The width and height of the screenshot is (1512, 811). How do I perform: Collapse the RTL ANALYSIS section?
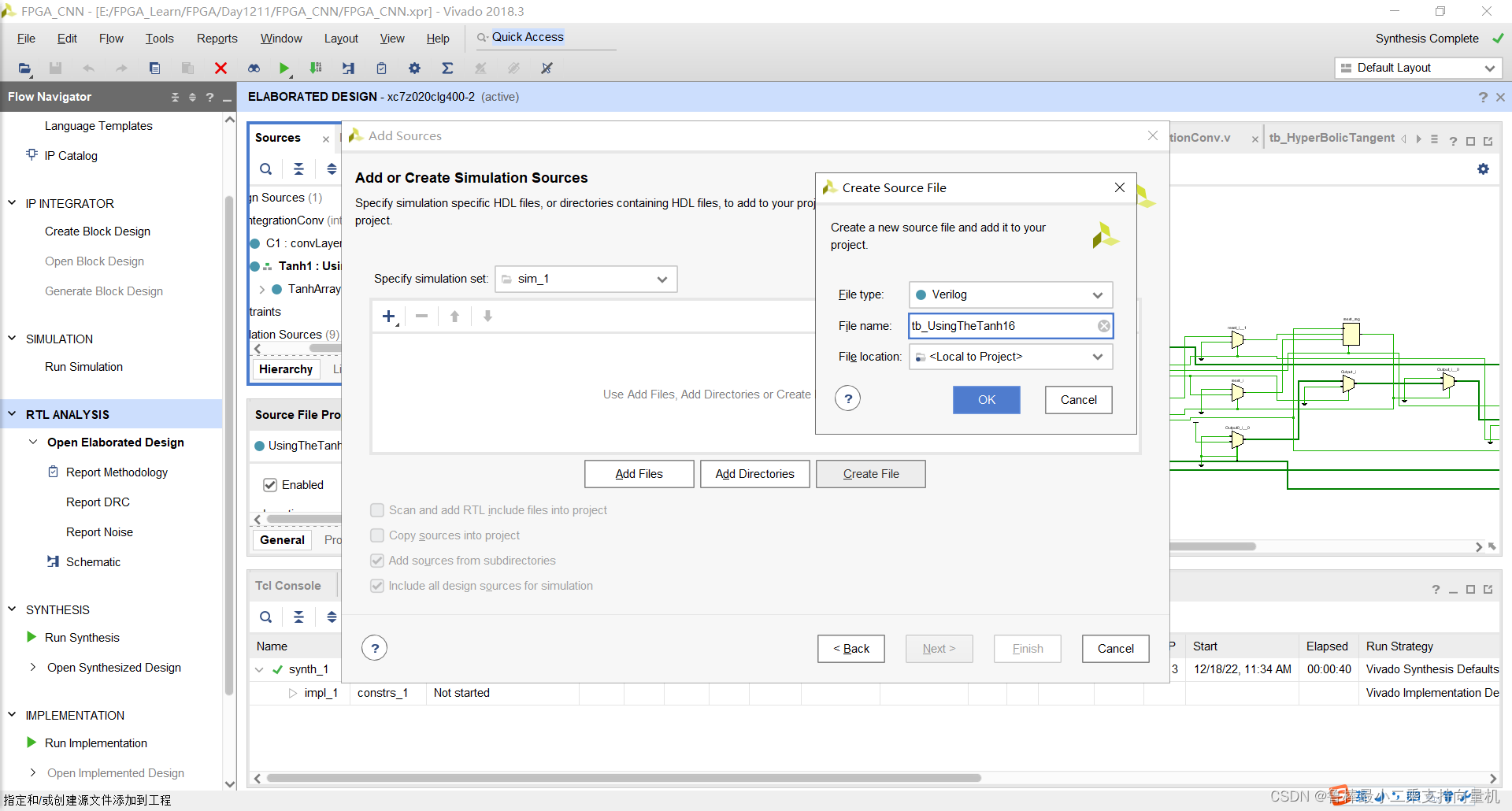click(12, 413)
